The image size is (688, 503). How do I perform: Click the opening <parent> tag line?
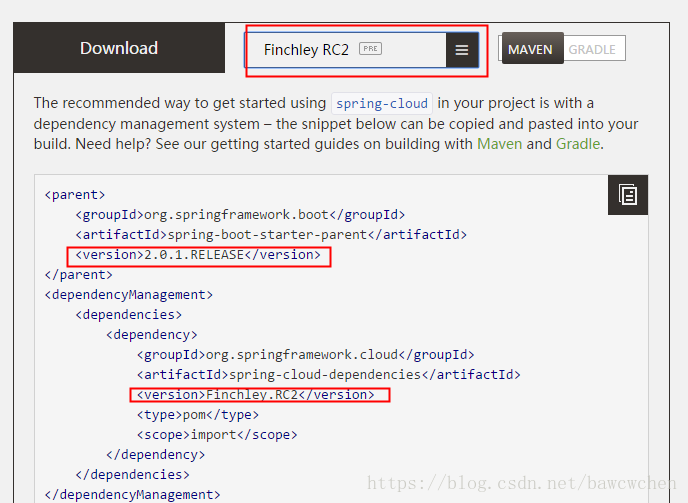75,195
